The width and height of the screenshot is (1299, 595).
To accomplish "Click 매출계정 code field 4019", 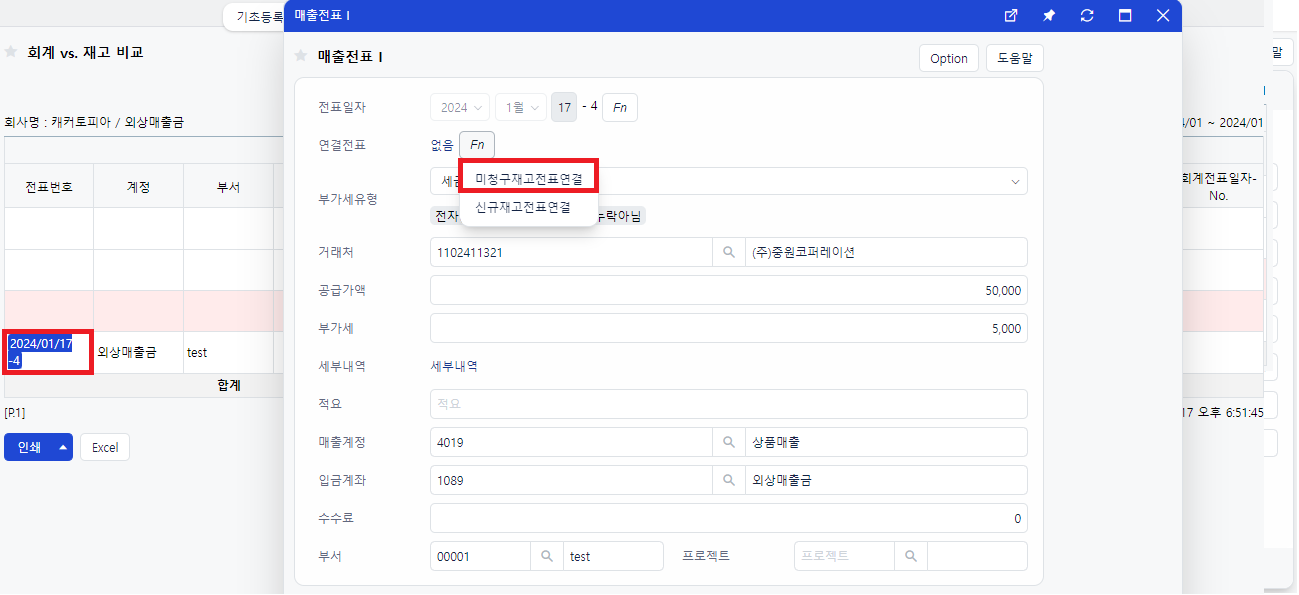I will tap(571, 442).
